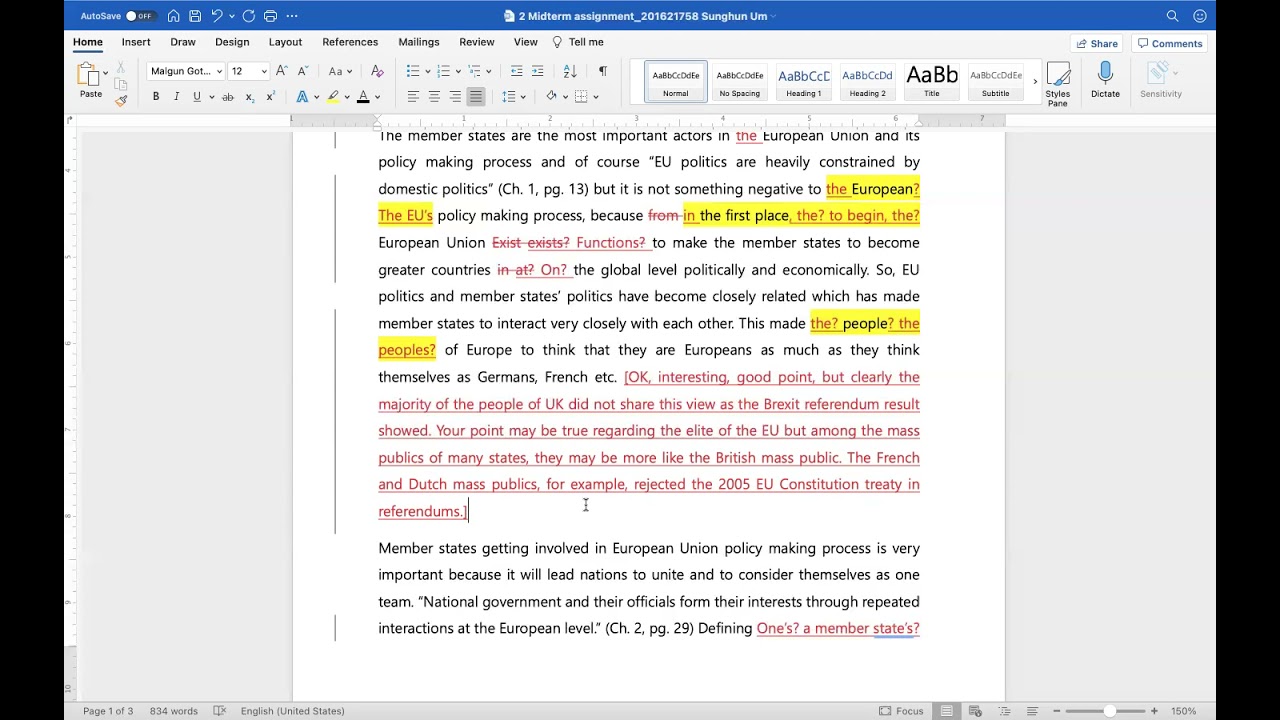Align text right

(x=455, y=97)
